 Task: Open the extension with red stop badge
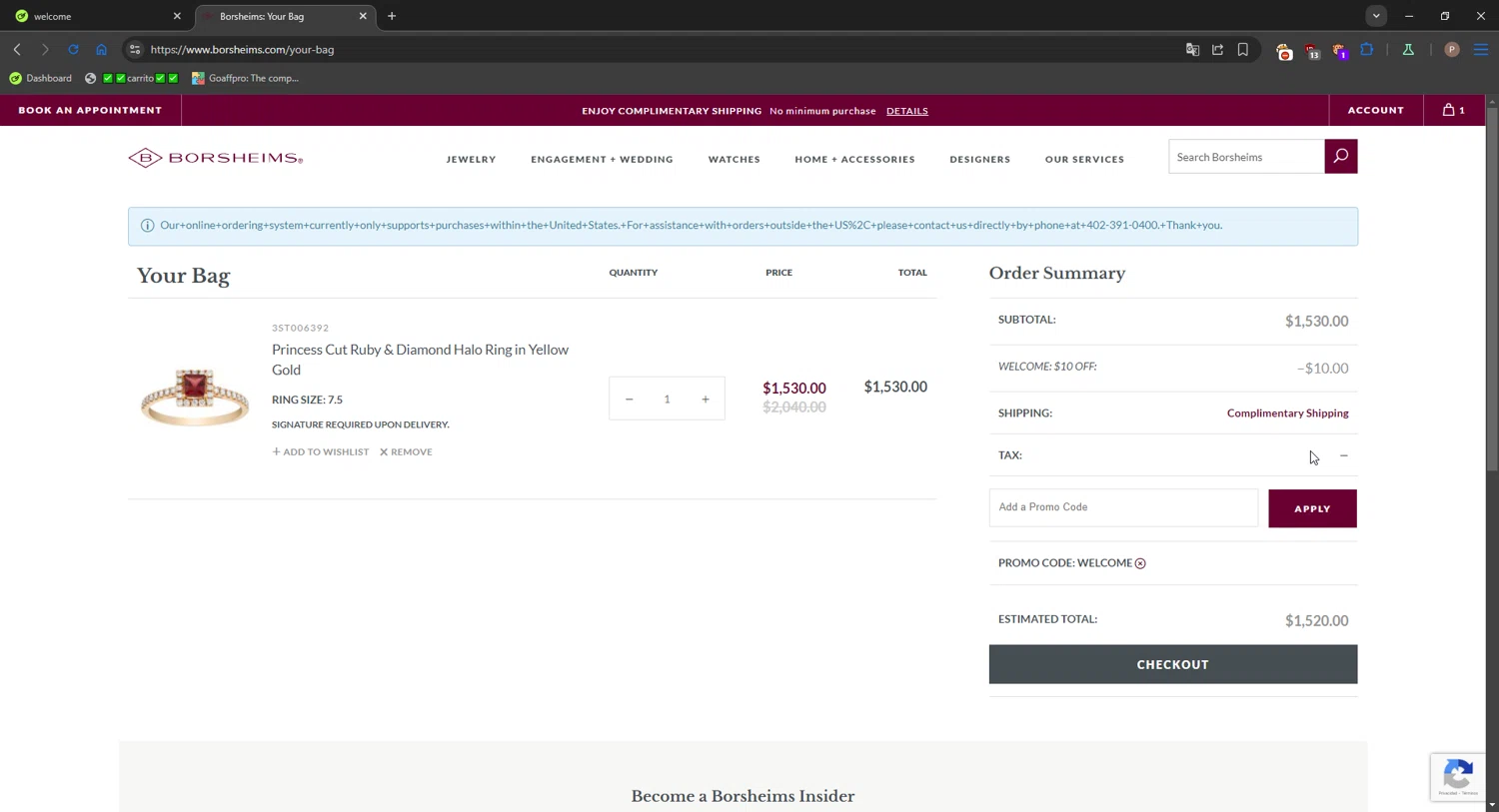tap(1284, 51)
